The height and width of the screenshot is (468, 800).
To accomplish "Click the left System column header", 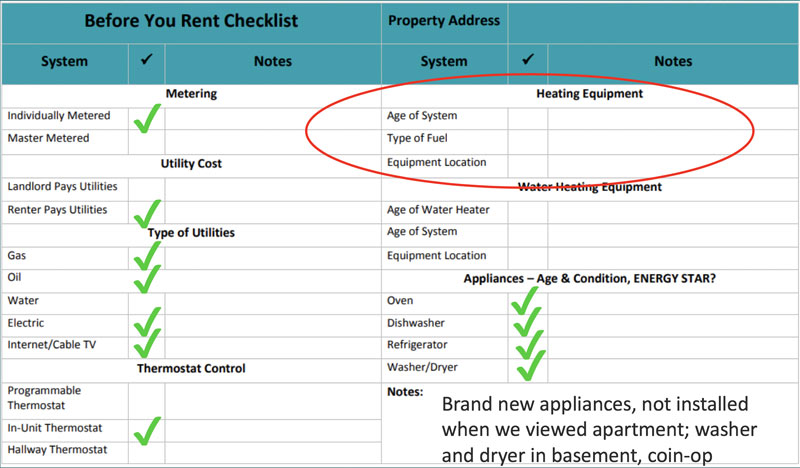I will click(64, 61).
